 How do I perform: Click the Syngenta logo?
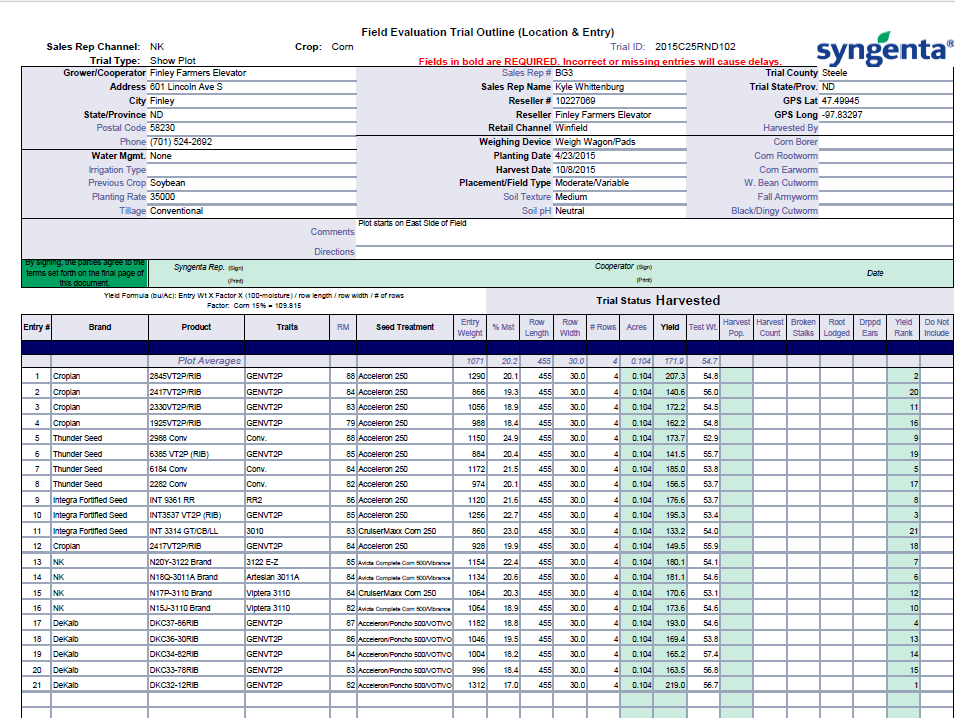[885, 49]
